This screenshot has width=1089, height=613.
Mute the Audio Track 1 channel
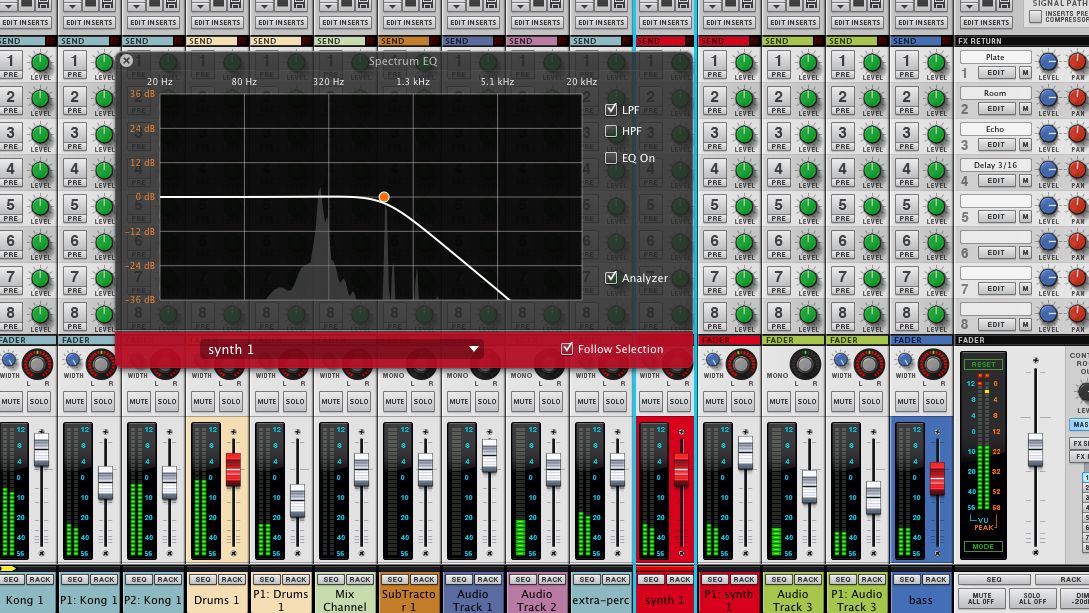click(458, 401)
